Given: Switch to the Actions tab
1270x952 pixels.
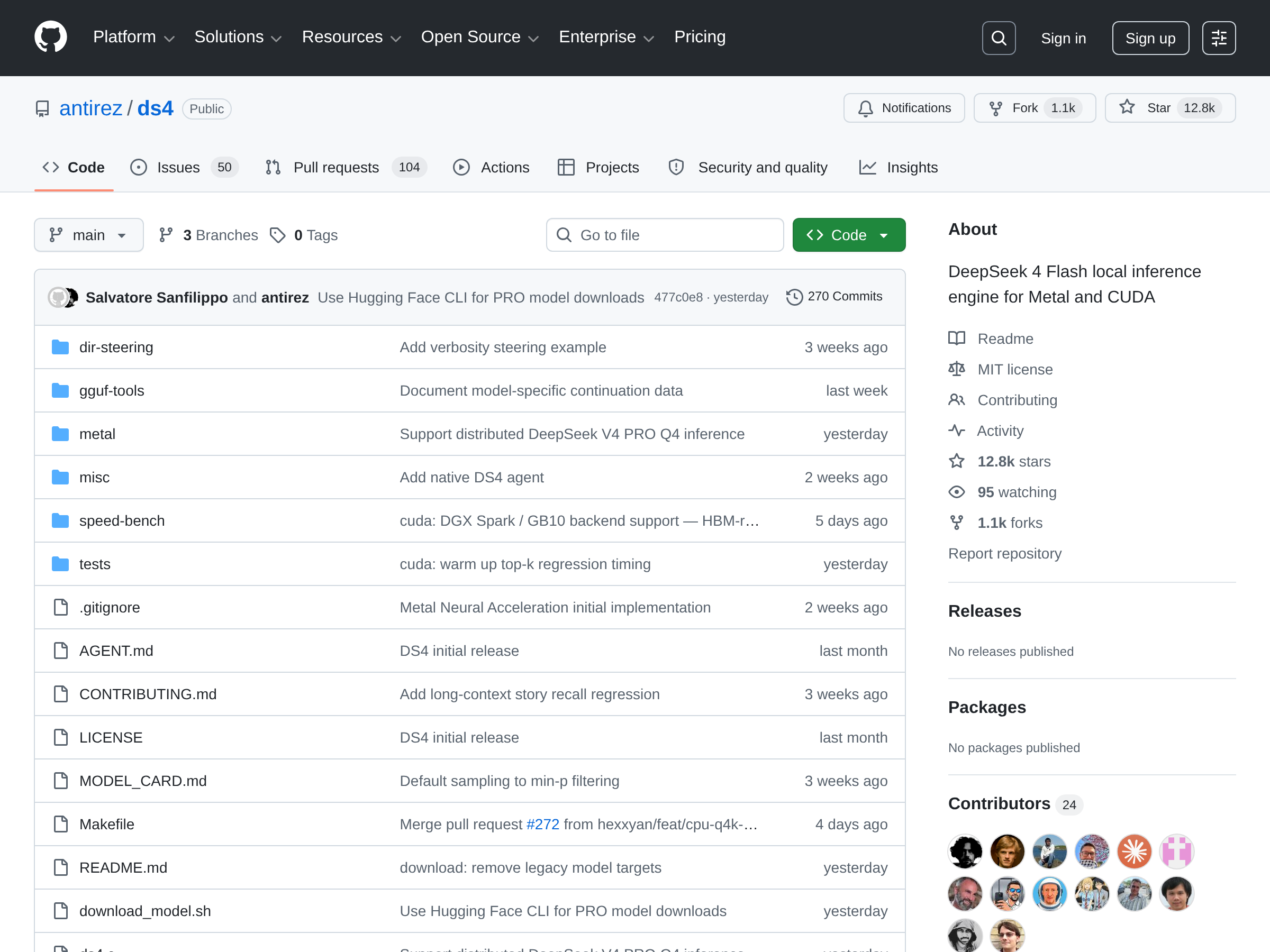Looking at the screenshot, I should click(x=492, y=168).
